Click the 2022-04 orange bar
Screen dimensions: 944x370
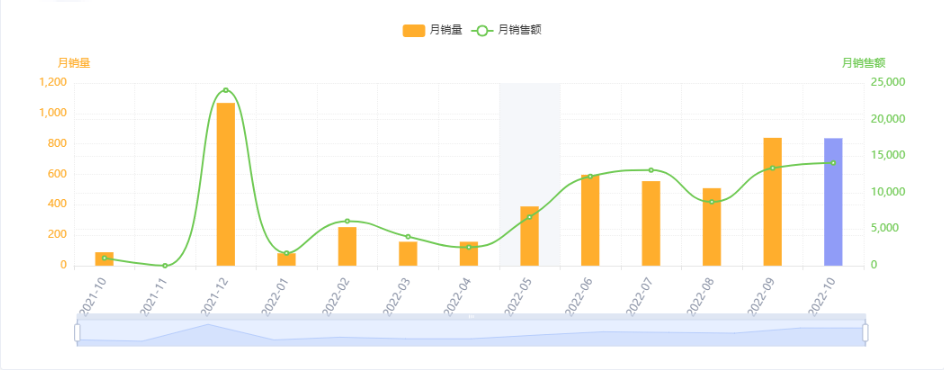coord(469,254)
